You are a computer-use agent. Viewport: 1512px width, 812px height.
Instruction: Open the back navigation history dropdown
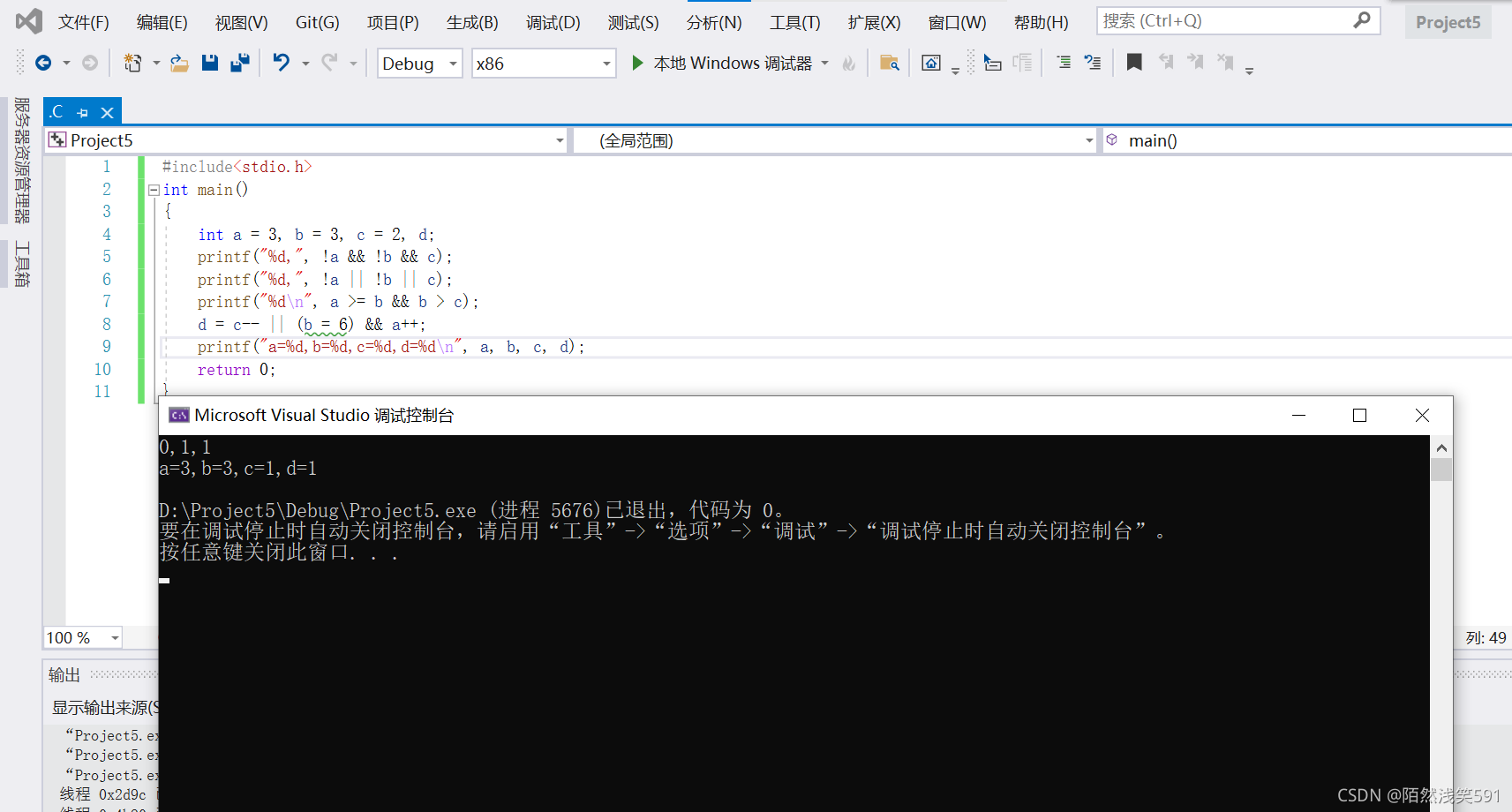pos(66,64)
